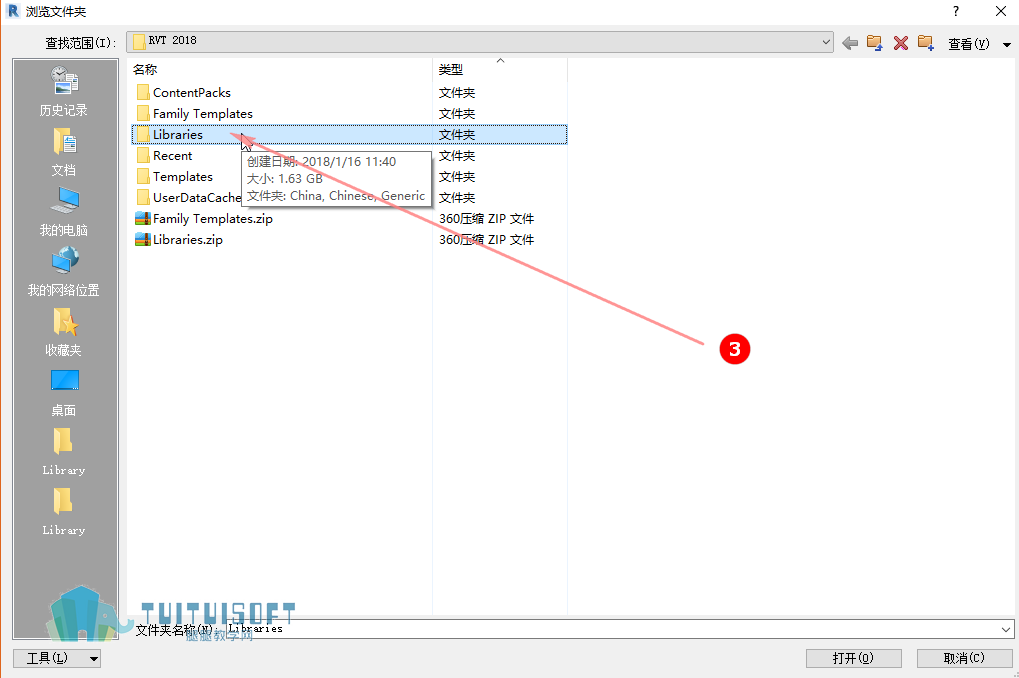The width and height of the screenshot is (1019, 678).
Task: Click the red X delete icon
Action: (x=901, y=44)
